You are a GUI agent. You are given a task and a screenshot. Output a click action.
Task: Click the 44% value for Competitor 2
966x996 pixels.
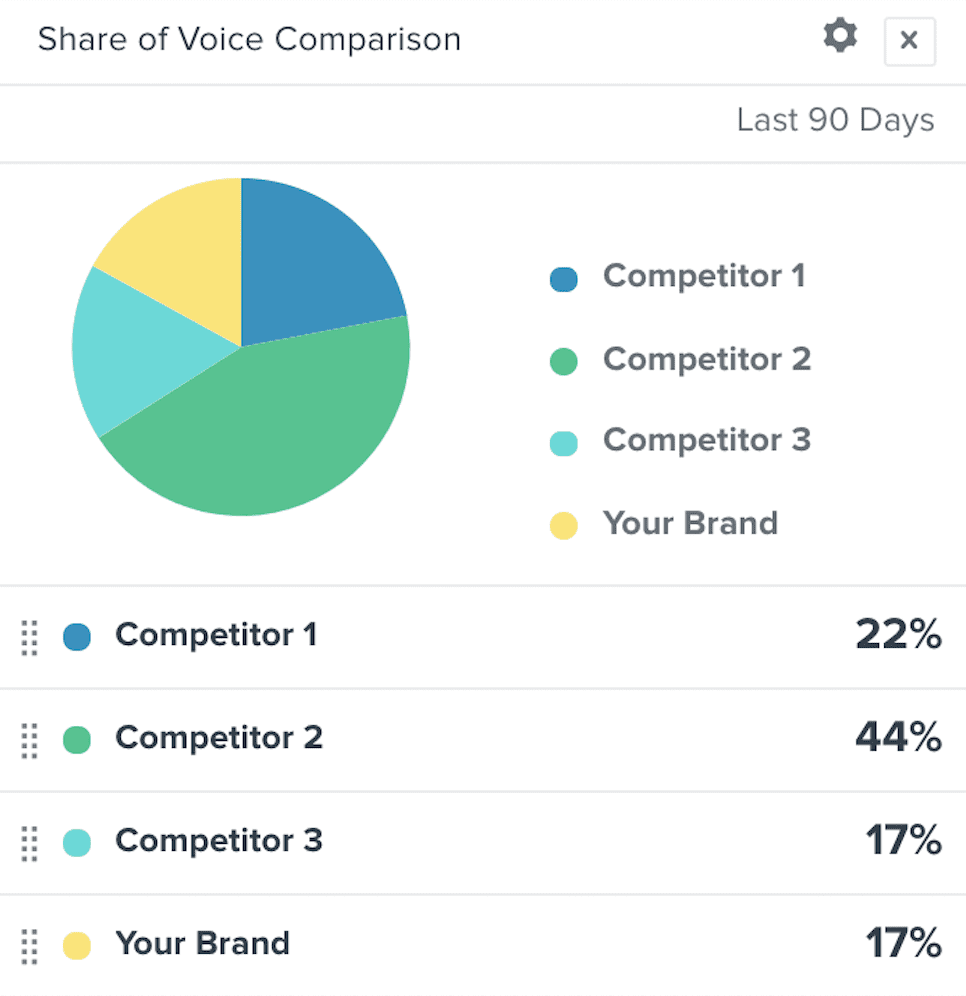point(899,738)
